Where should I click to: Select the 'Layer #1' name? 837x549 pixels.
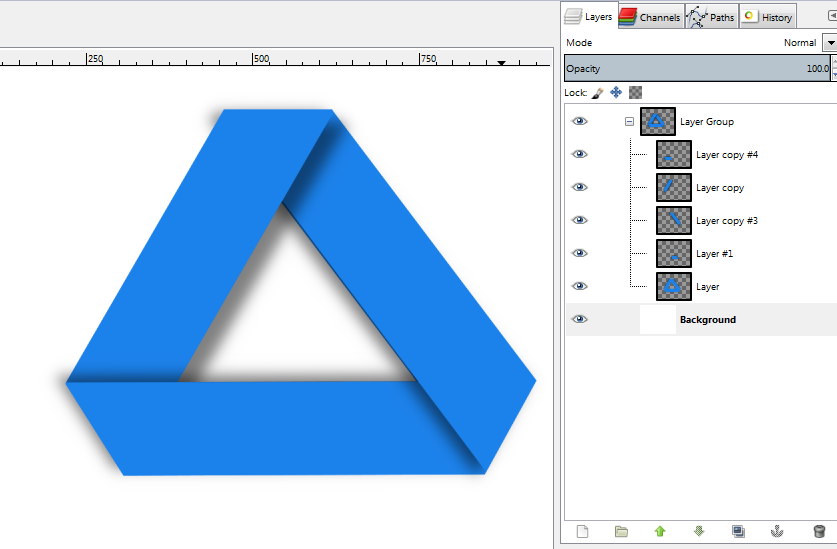[x=714, y=254]
